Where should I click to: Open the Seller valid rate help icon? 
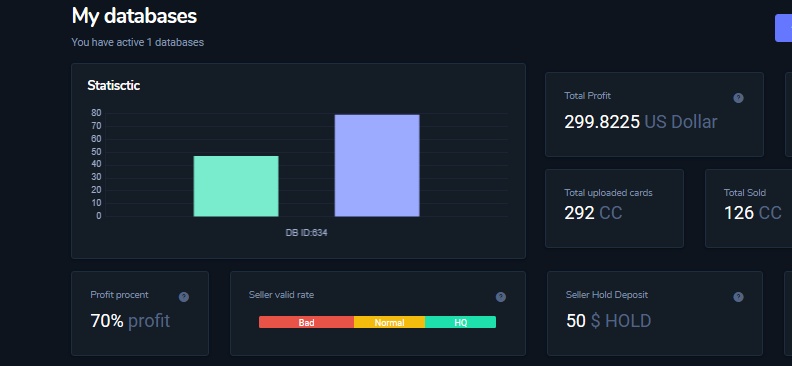[x=501, y=297]
